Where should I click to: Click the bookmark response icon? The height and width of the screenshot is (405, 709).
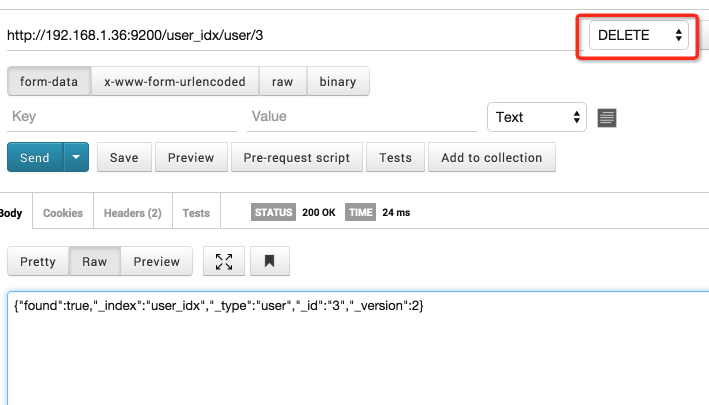(x=269, y=261)
